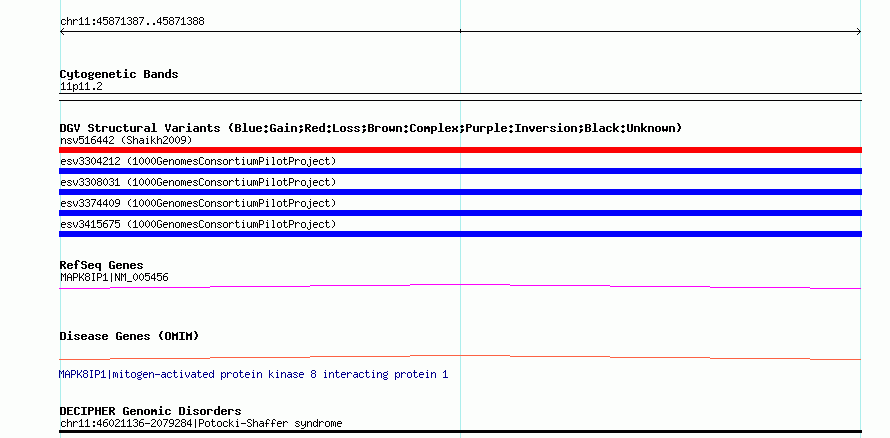This screenshot has height=438, width=890.
Task: Select the DGV Structural Variants track heading
Action: pyautogui.click(x=371, y=128)
